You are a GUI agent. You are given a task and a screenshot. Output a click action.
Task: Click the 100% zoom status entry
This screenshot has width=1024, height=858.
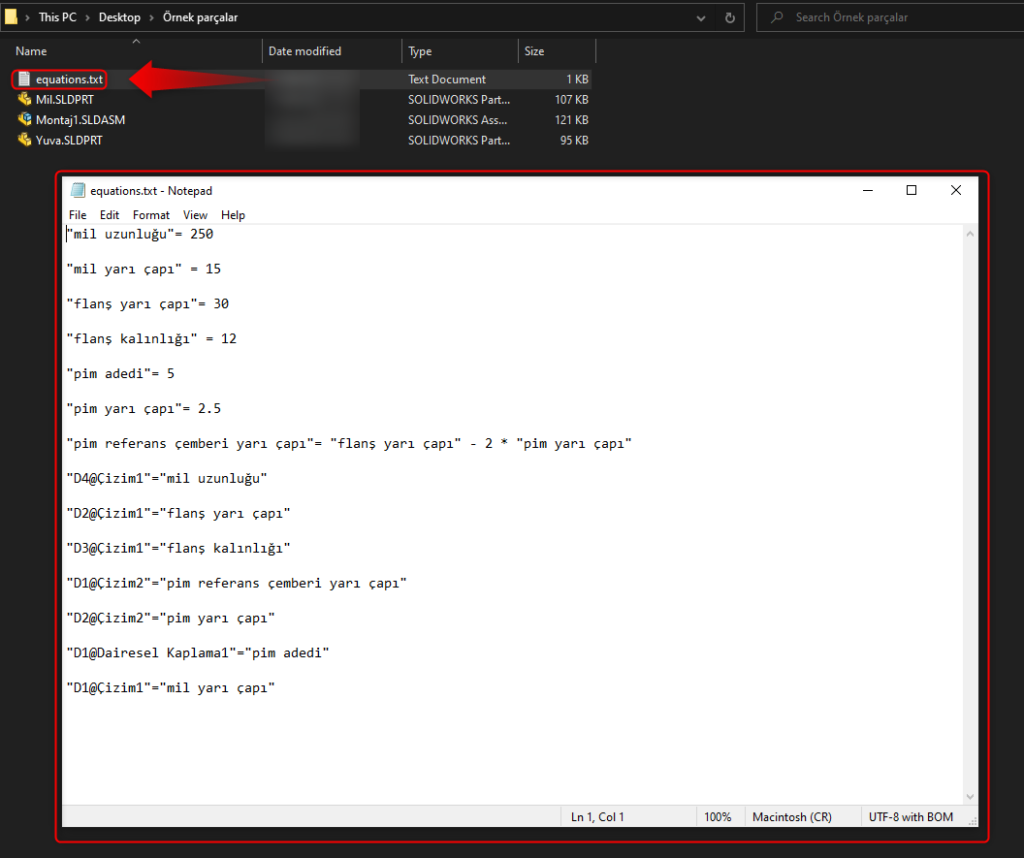click(718, 817)
